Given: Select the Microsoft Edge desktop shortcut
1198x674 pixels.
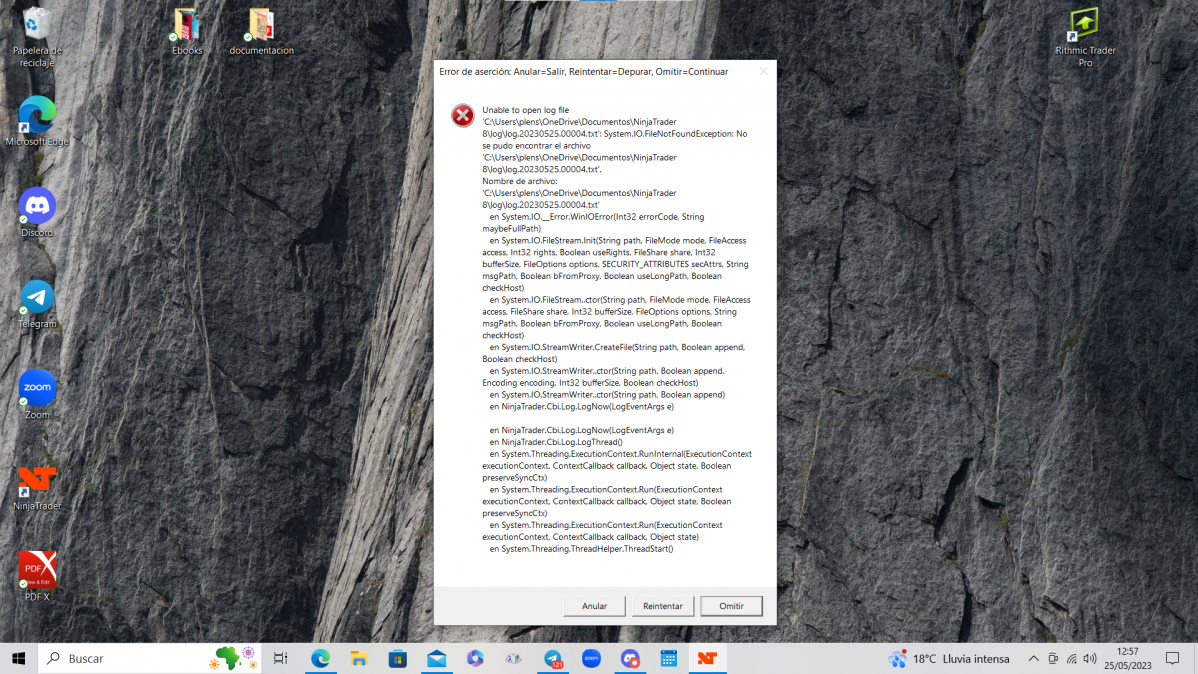Looking at the screenshot, I should point(37,121).
